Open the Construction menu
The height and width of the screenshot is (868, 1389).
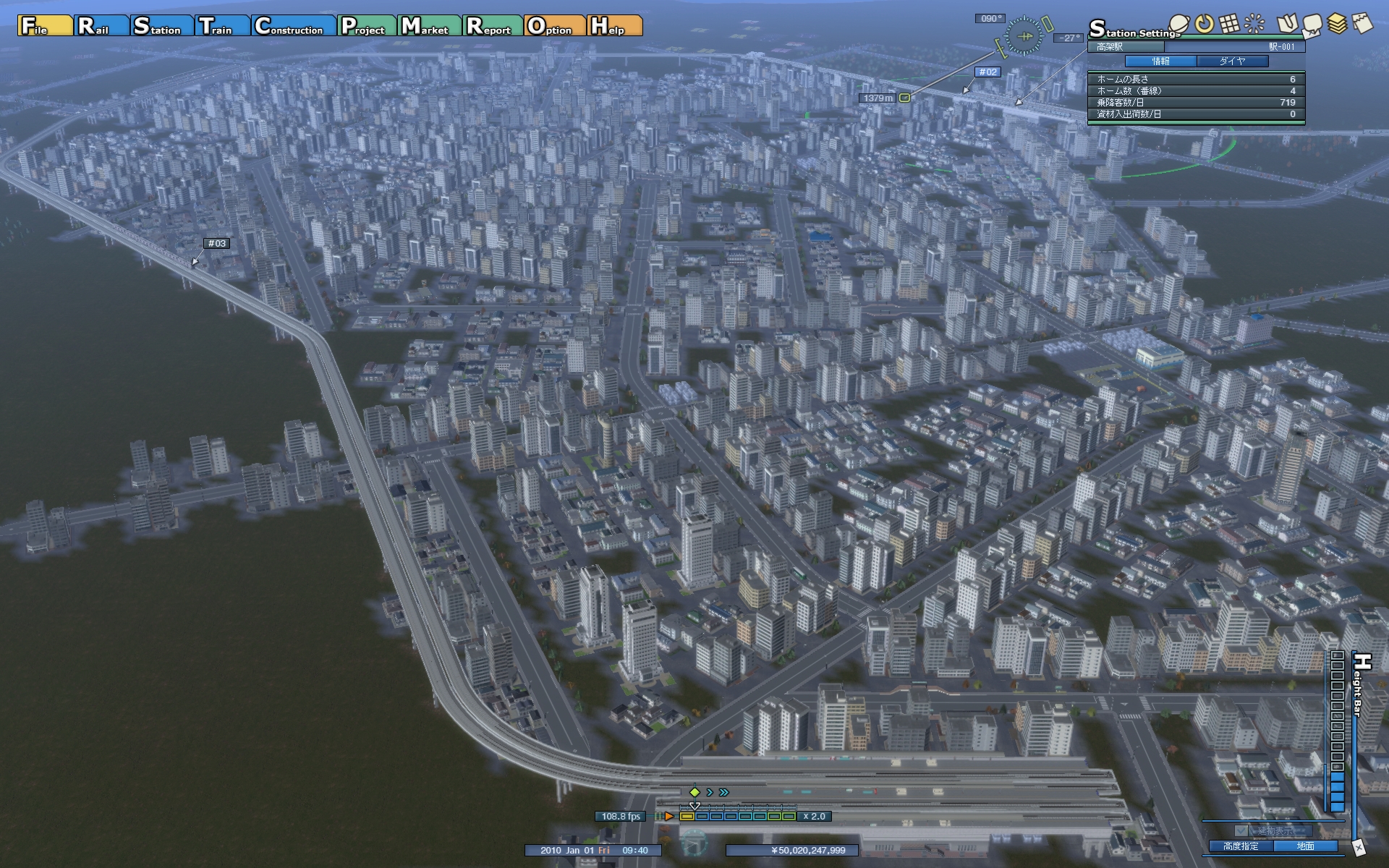[294, 26]
